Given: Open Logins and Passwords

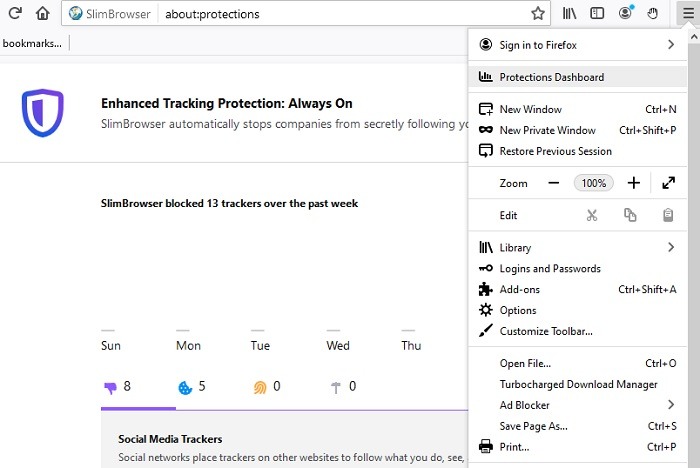Looking at the screenshot, I should click(577, 268).
